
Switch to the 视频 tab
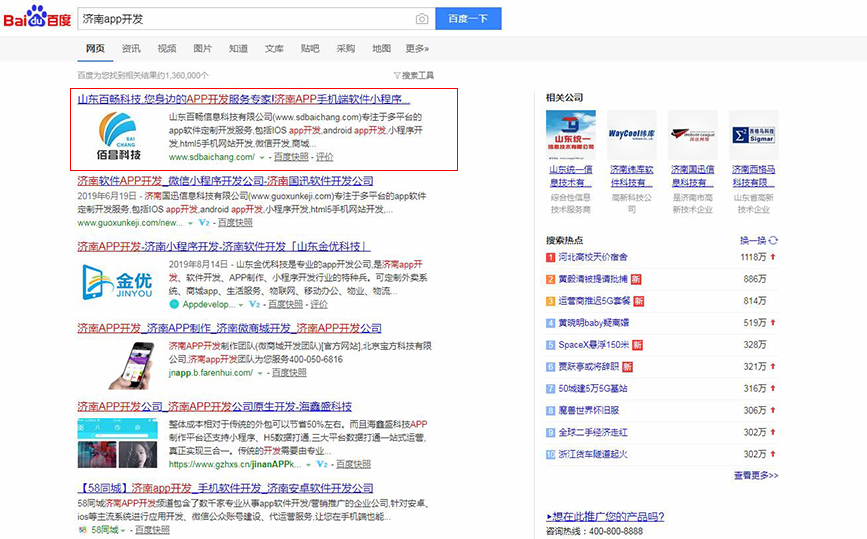[167, 49]
